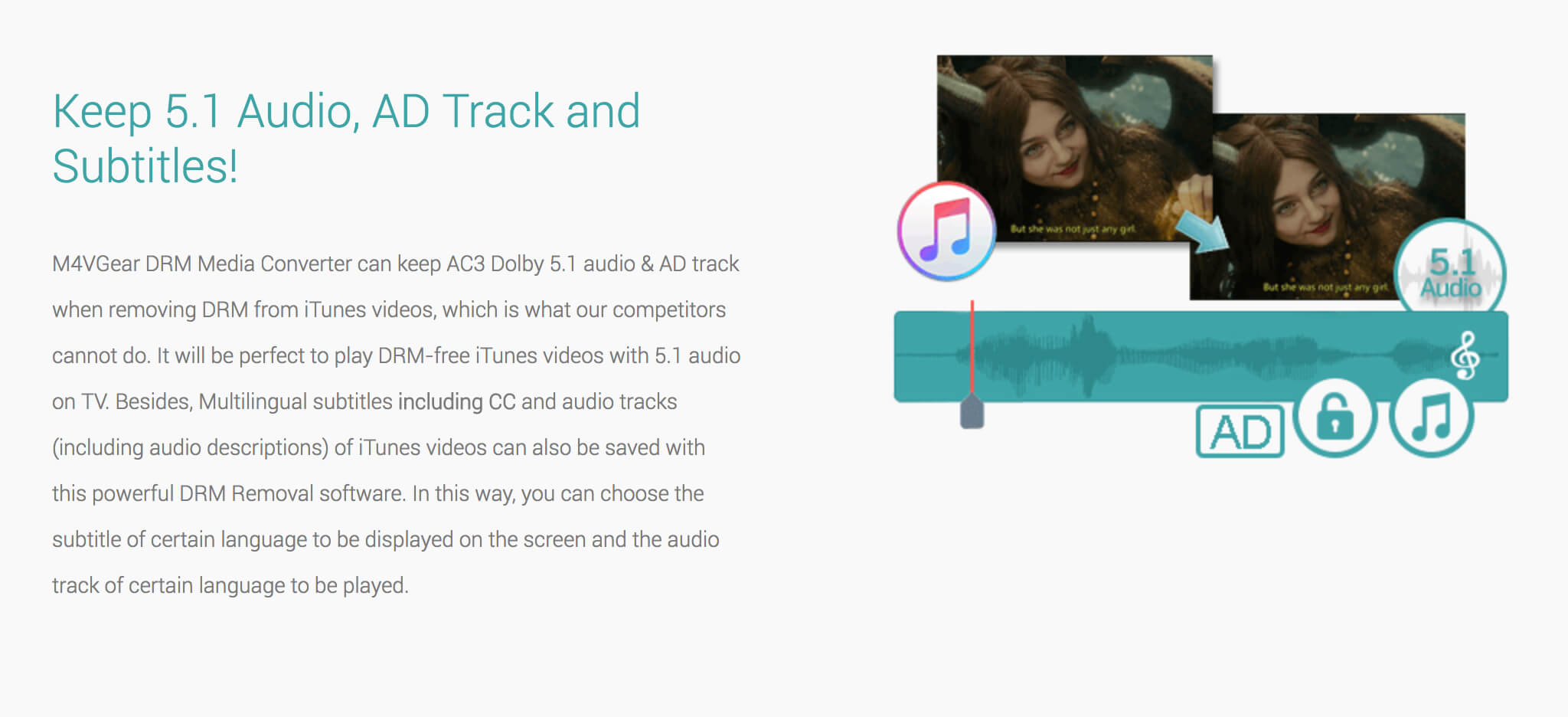Screen dimensions: 1568x717
Task: Click the gray playhead handle below waveform
Action: [x=972, y=411]
